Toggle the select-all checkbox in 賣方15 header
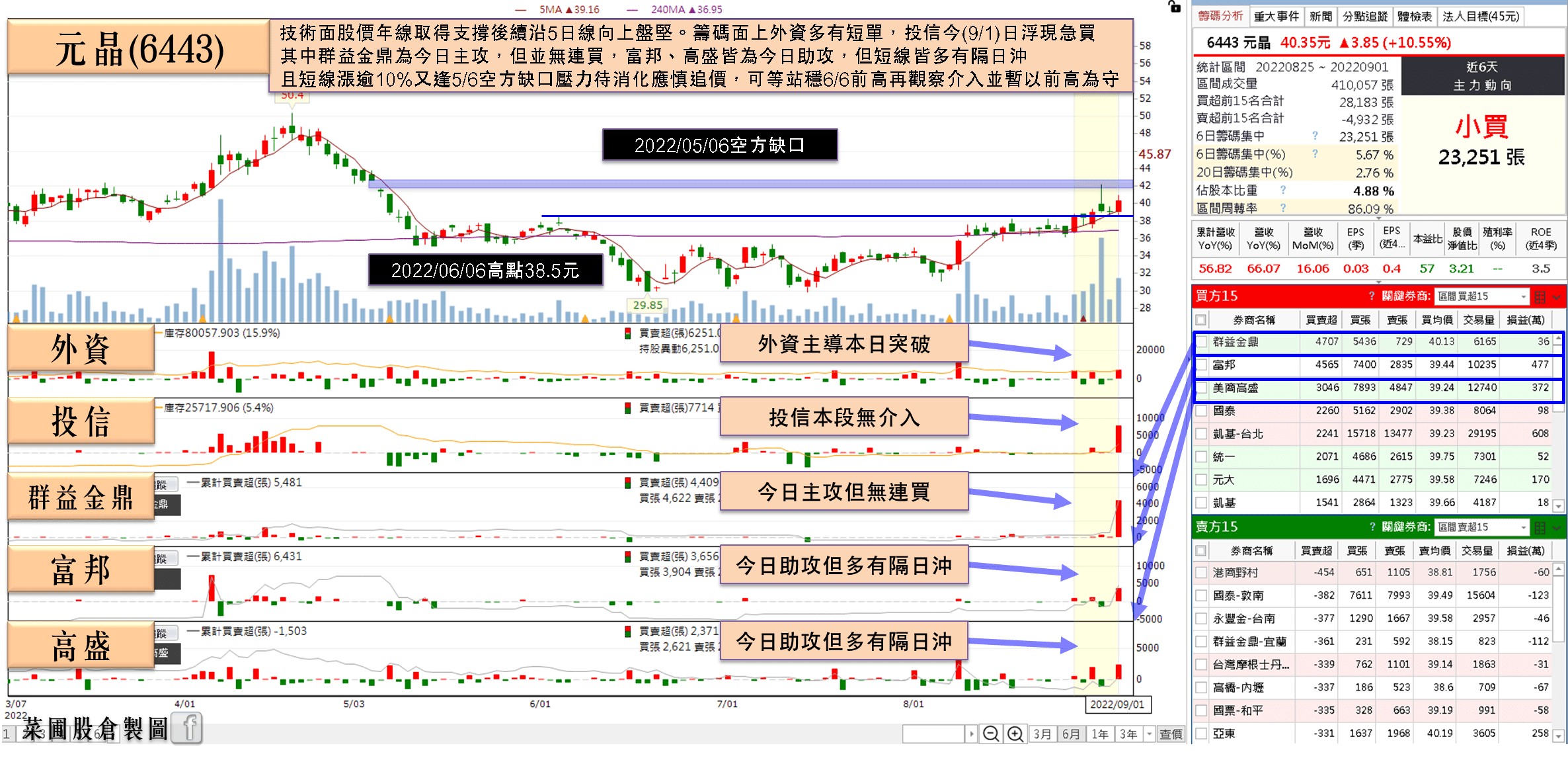The image size is (1568, 764). click(1201, 550)
